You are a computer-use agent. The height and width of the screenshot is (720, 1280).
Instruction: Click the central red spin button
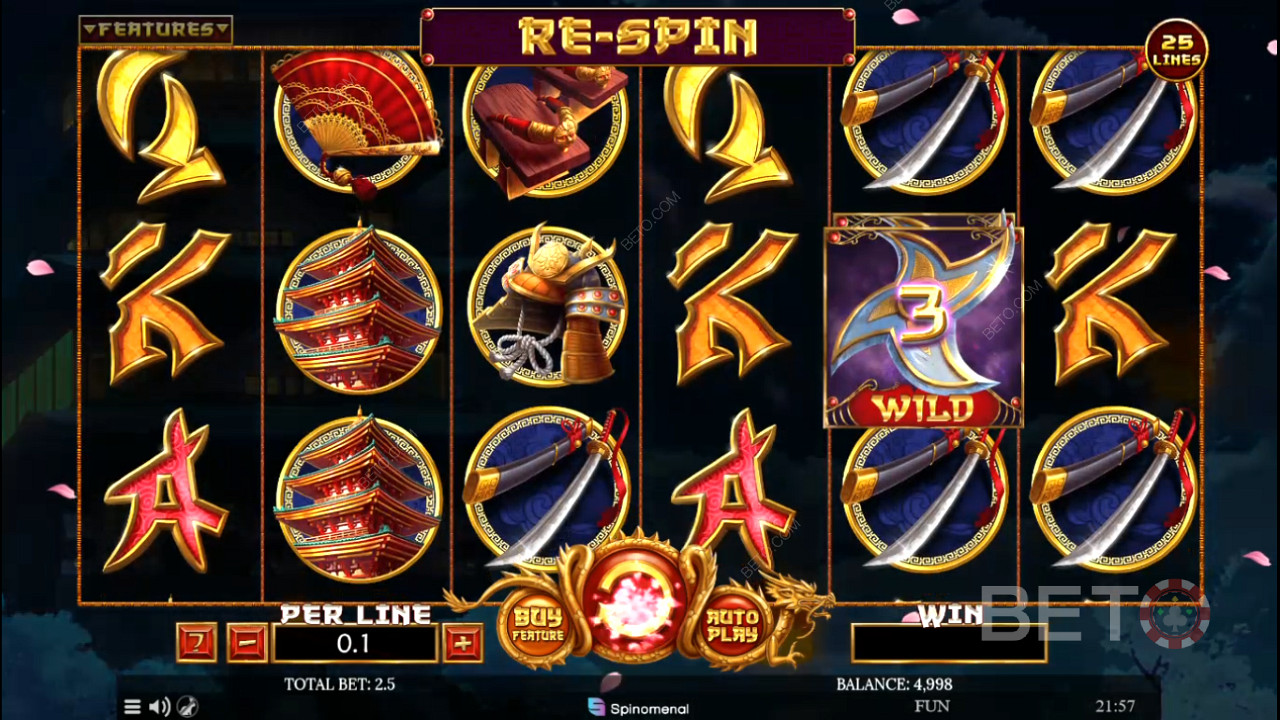click(638, 601)
